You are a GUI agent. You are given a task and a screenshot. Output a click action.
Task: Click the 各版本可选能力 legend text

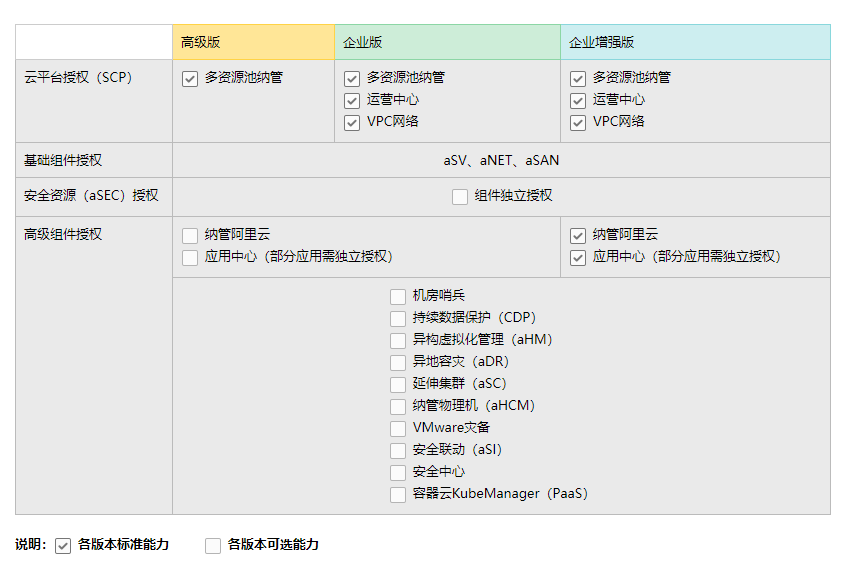click(x=273, y=544)
